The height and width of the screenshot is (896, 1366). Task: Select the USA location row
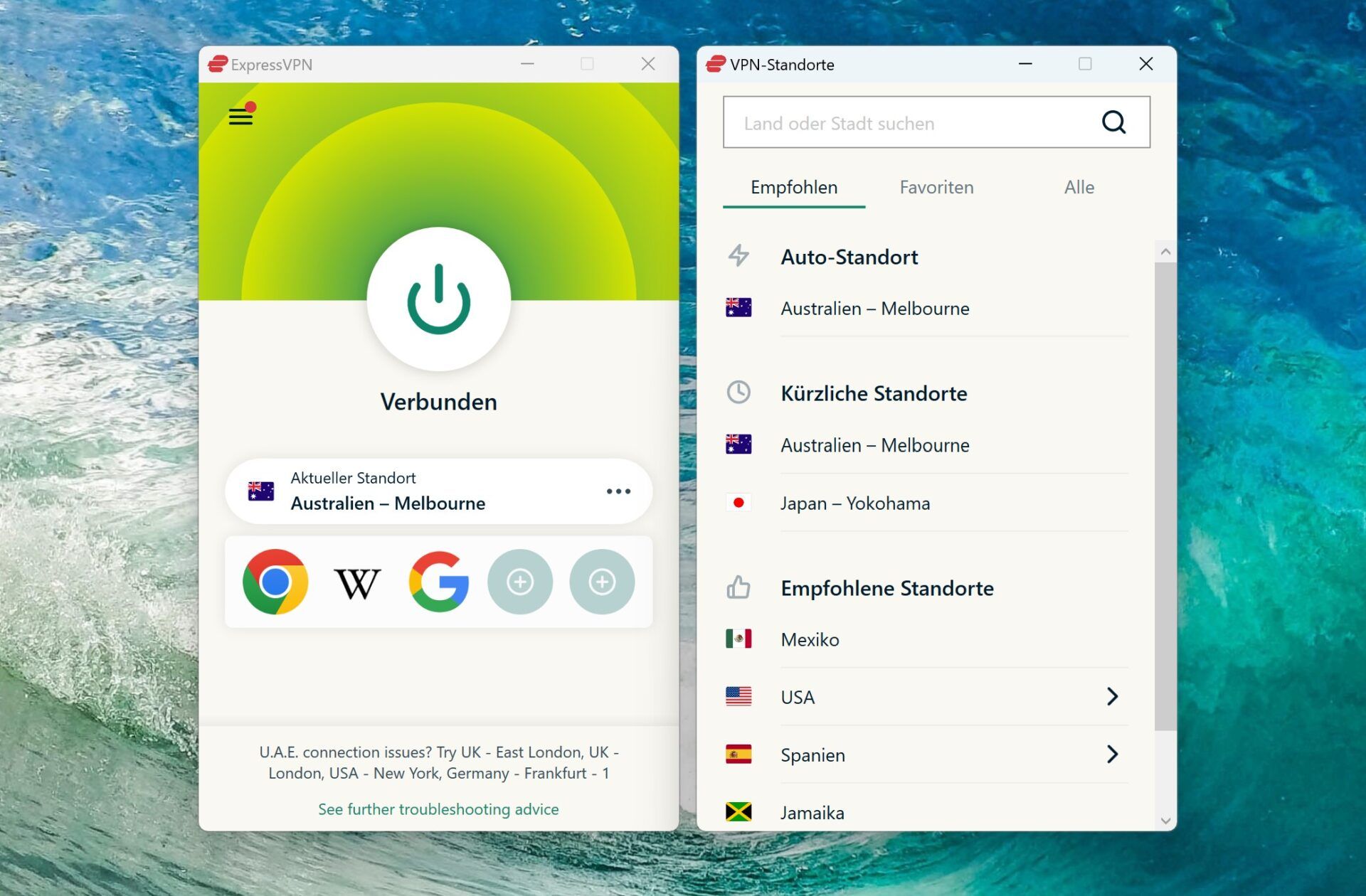coord(926,697)
